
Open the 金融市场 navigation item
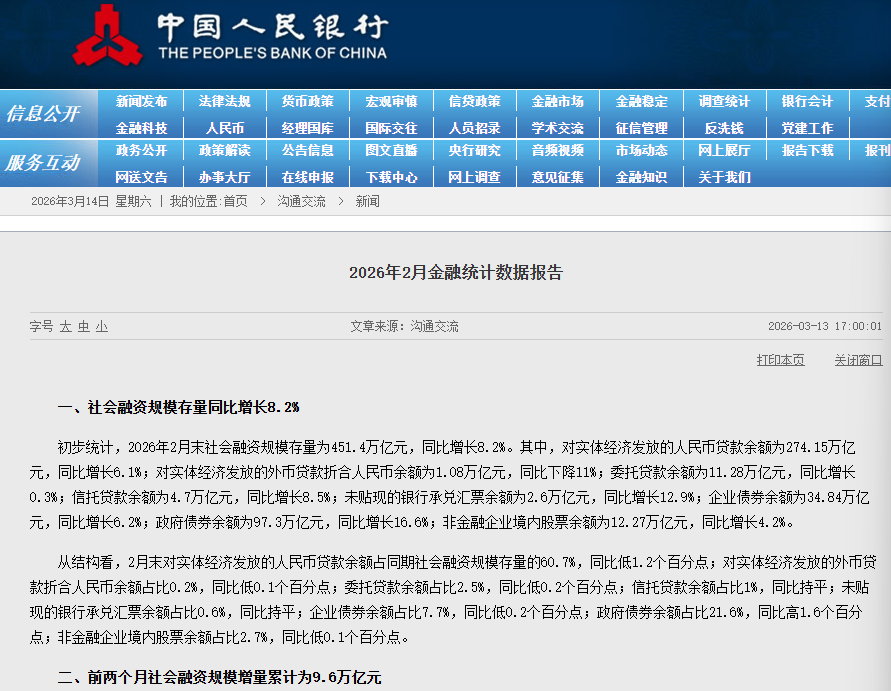tap(557, 101)
